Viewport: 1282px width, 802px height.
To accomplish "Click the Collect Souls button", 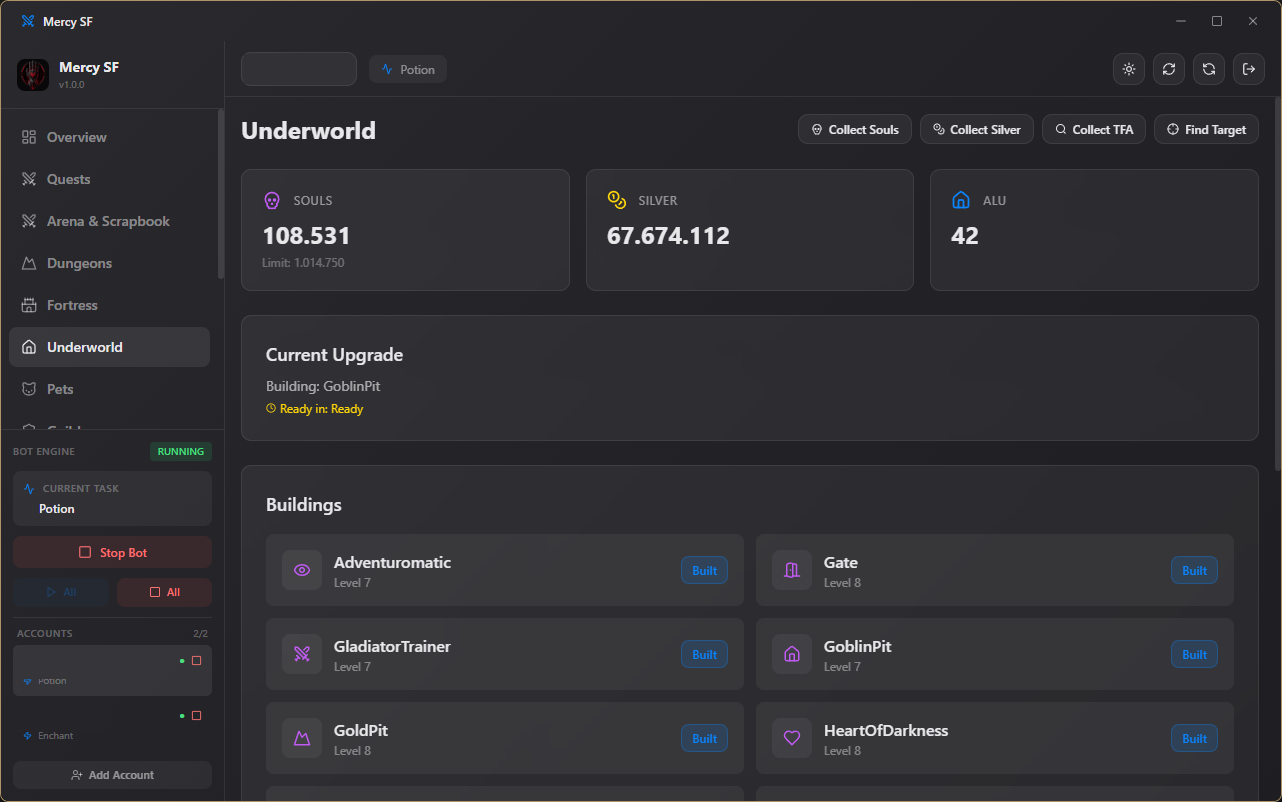I will point(855,129).
